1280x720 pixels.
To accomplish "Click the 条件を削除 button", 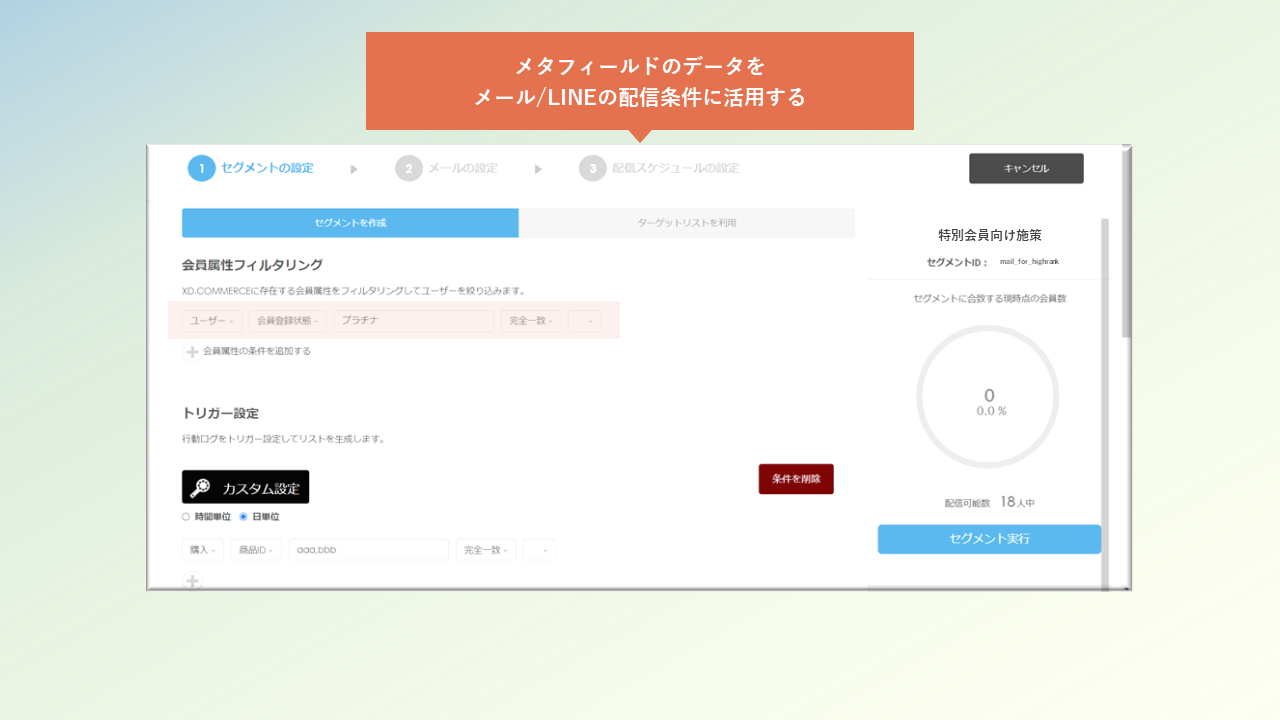I will pyautogui.click(x=796, y=479).
